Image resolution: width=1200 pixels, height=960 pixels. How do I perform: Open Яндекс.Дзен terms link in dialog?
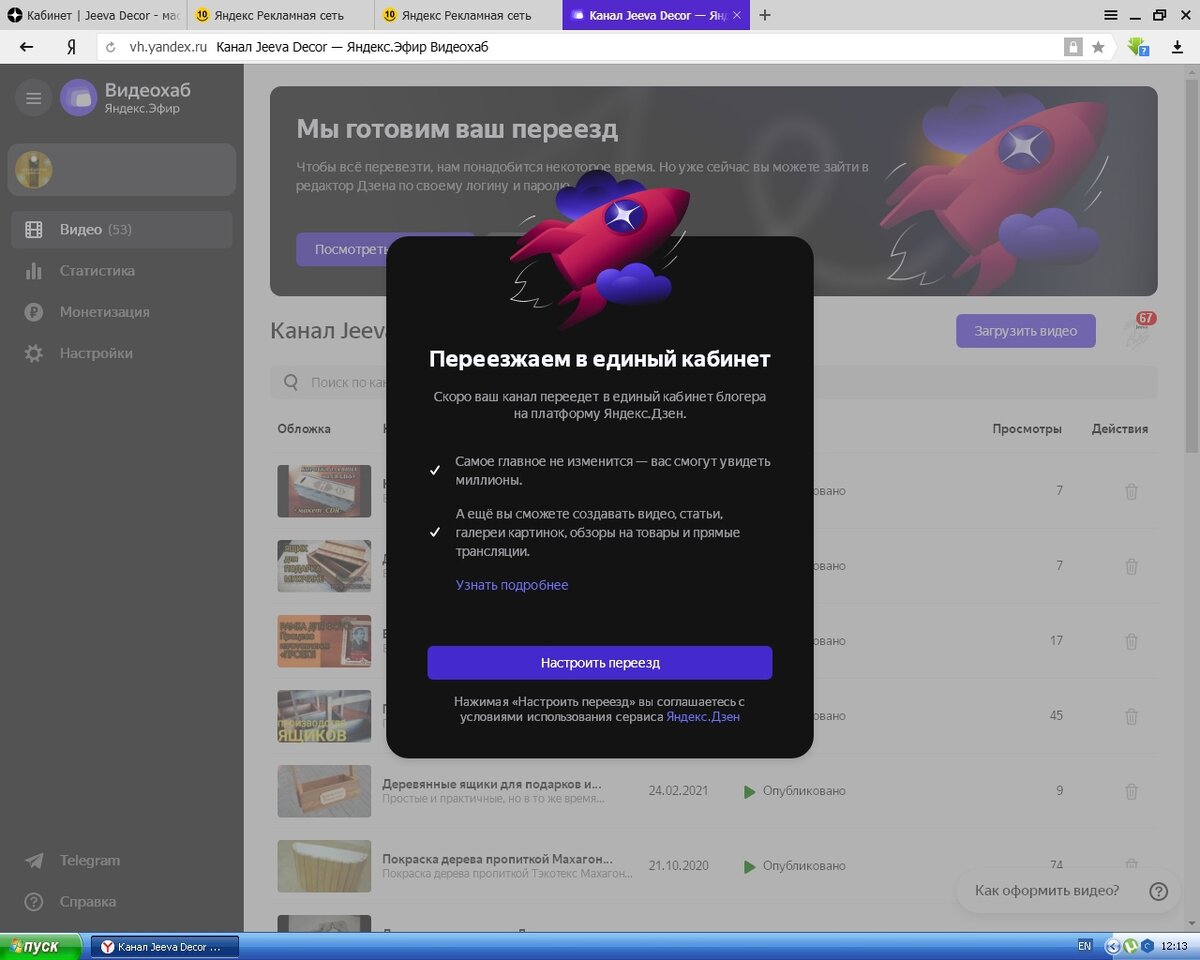pyautogui.click(x=703, y=717)
